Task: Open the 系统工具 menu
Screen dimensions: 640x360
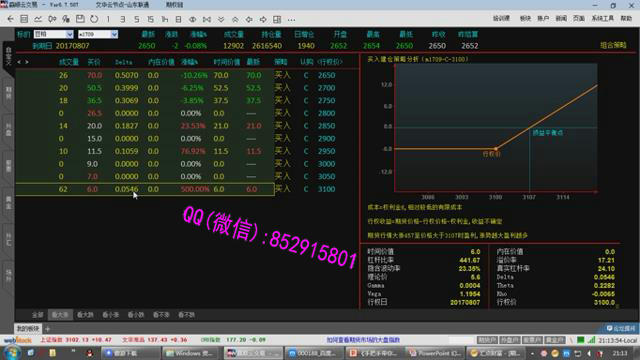Action: coord(603,18)
